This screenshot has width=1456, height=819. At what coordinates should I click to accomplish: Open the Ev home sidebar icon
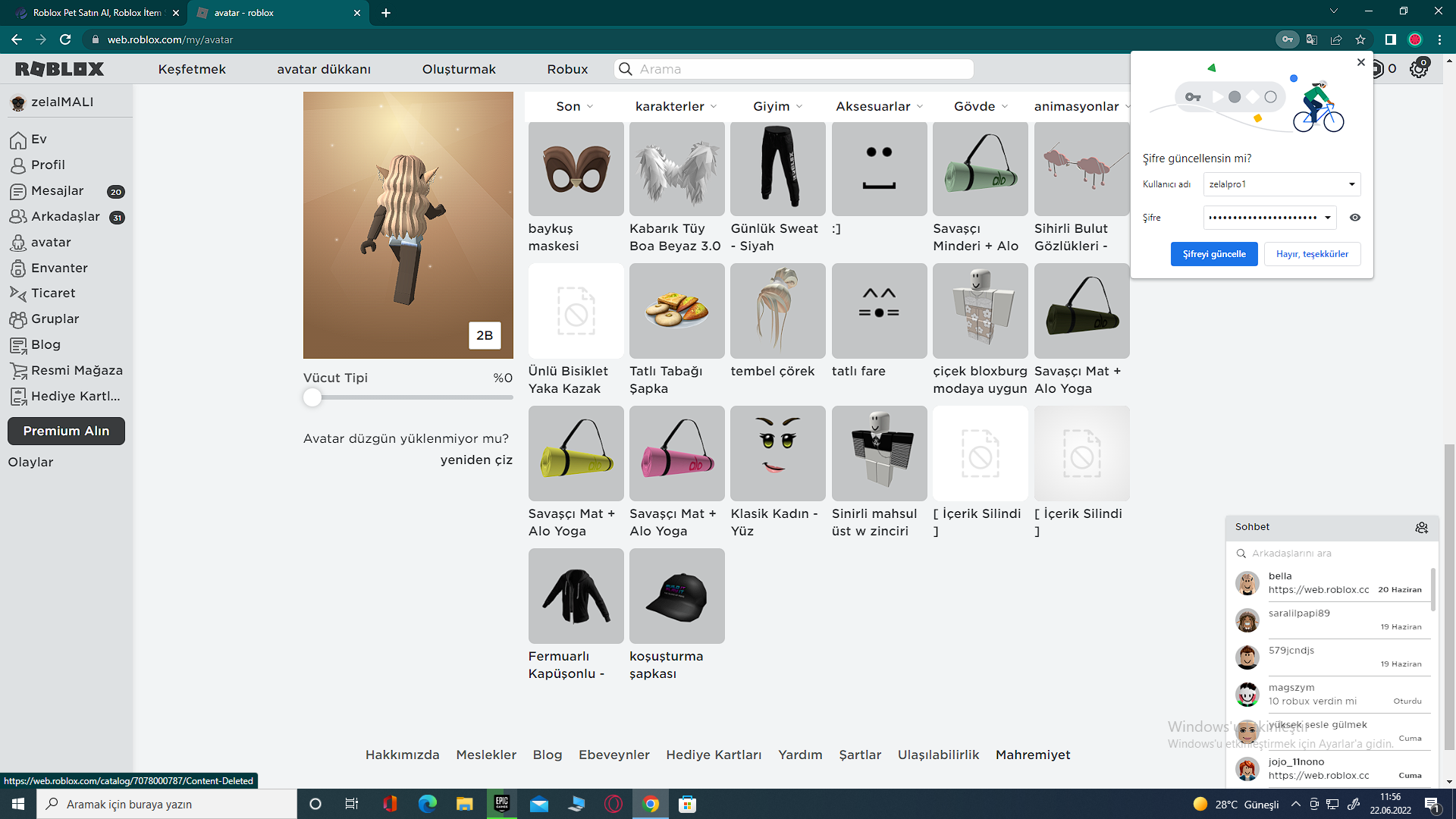[x=18, y=140]
